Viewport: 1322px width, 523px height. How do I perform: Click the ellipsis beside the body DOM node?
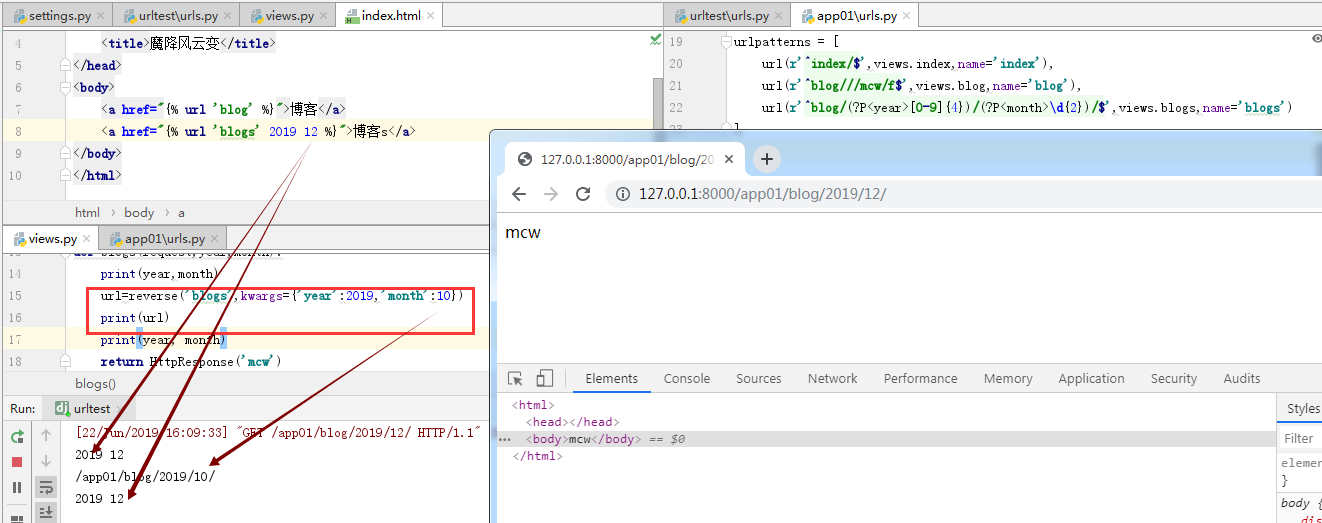pos(505,439)
